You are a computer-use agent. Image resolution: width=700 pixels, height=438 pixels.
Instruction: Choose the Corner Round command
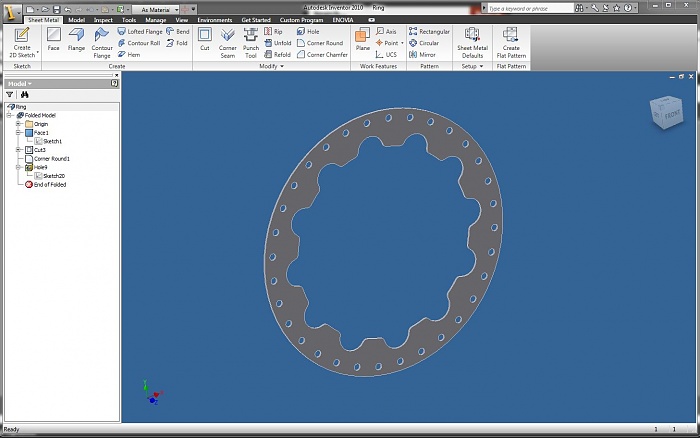click(x=320, y=43)
